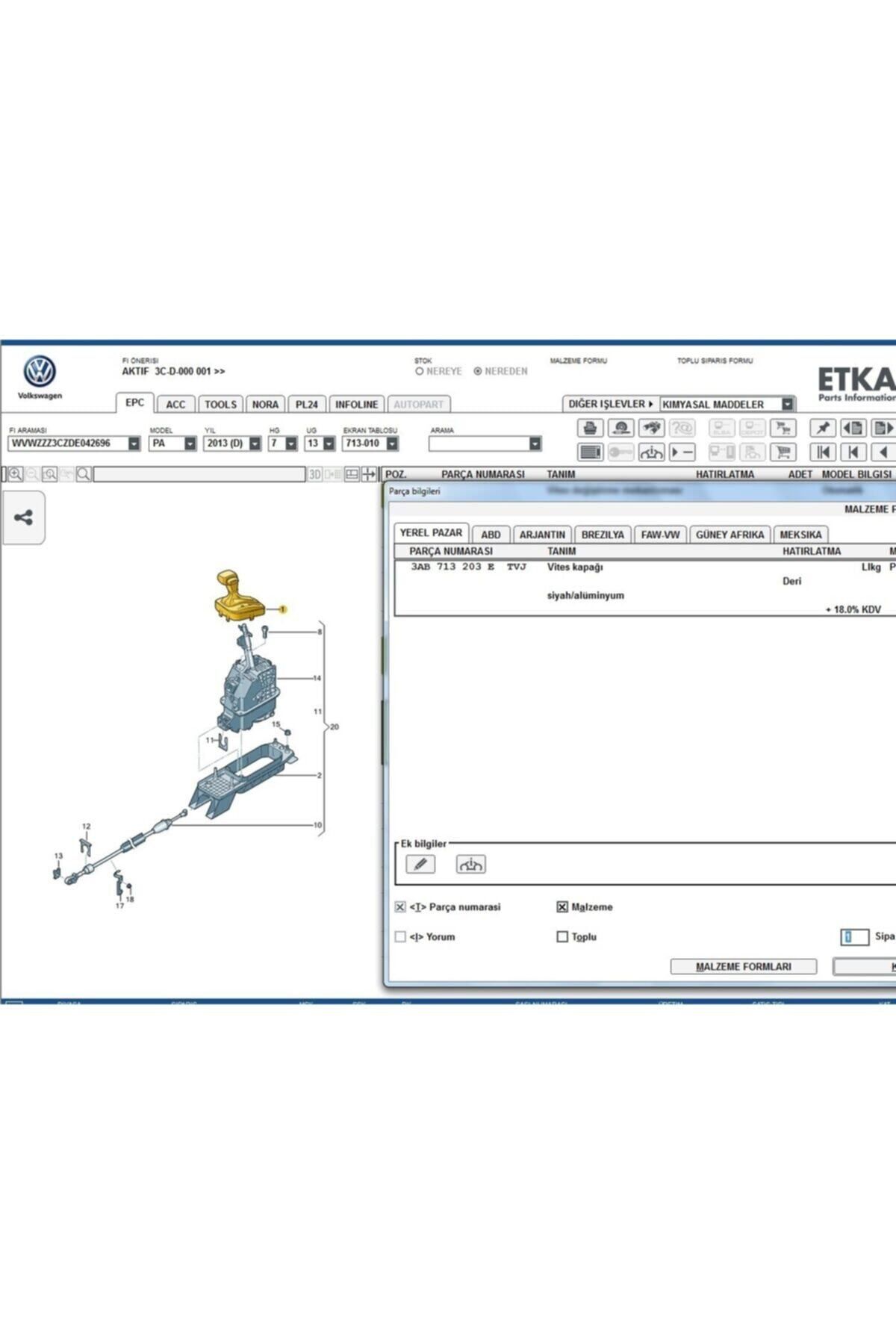The image size is (896, 1344).
Task: Open the YIL dropdown showing 2013 (D)
Action: point(255,444)
